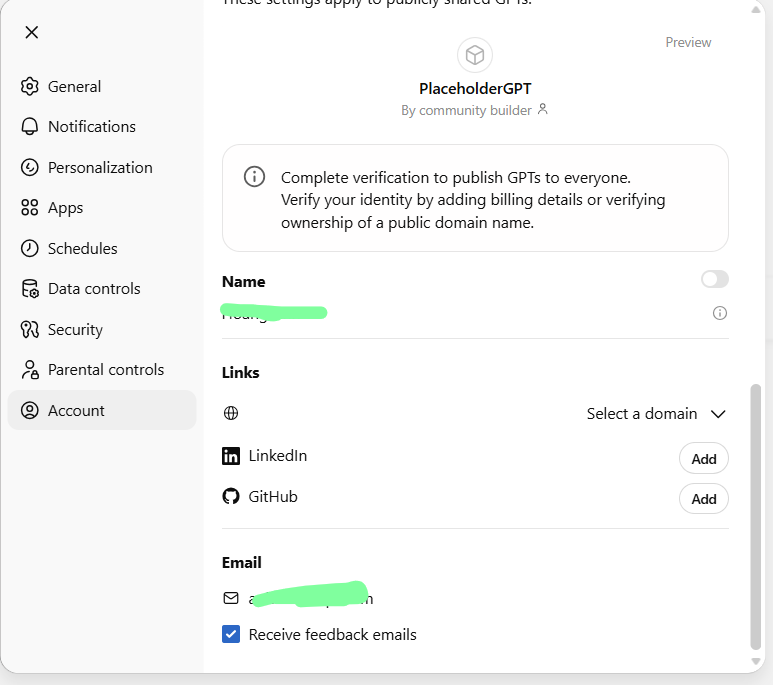Click the Preview link
Image resolution: width=773 pixels, height=685 pixels.
click(688, 42)
